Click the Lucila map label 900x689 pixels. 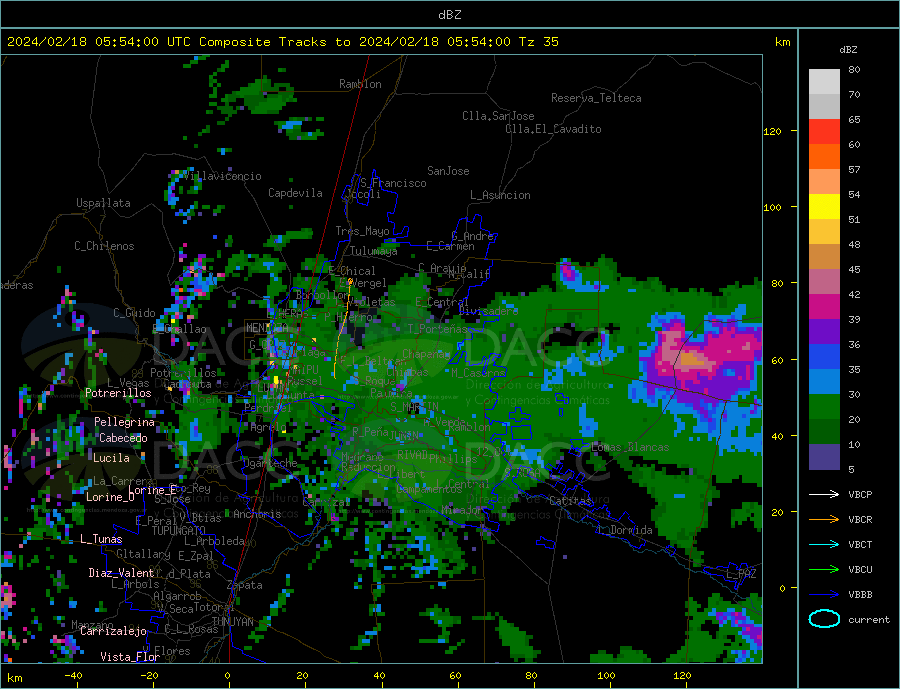[111, 458]
